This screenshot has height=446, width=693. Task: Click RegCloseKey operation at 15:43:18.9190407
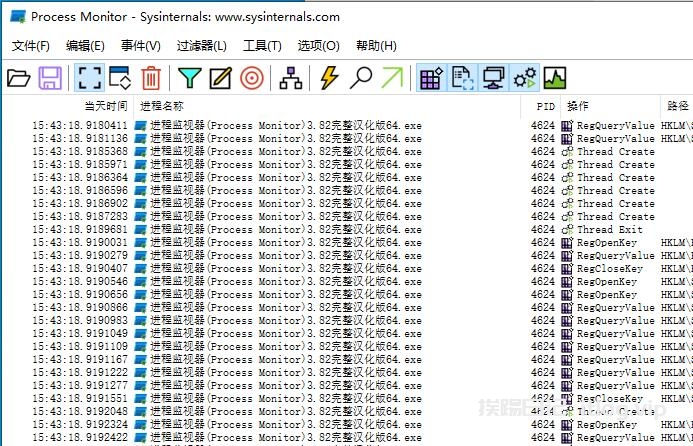(x=609, y=268)
